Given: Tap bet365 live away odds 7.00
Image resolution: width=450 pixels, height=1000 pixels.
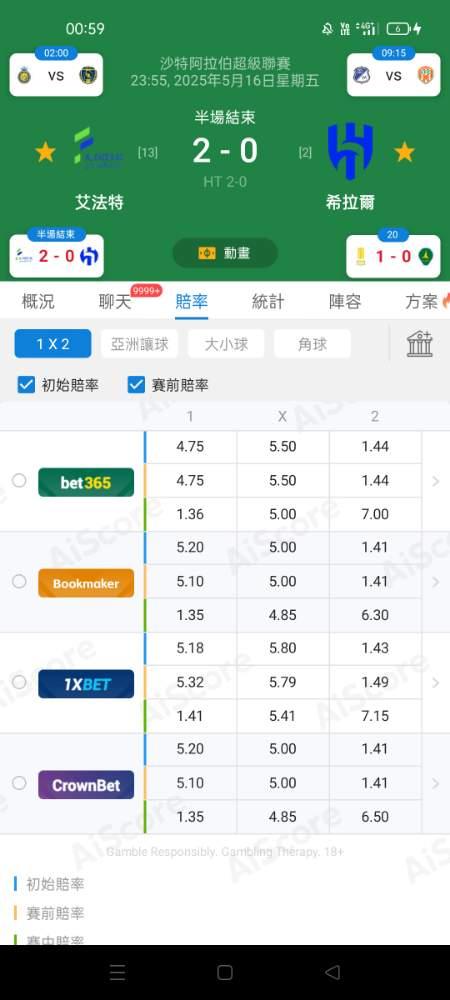Looking at the screenshot, I should coord(375,514).
